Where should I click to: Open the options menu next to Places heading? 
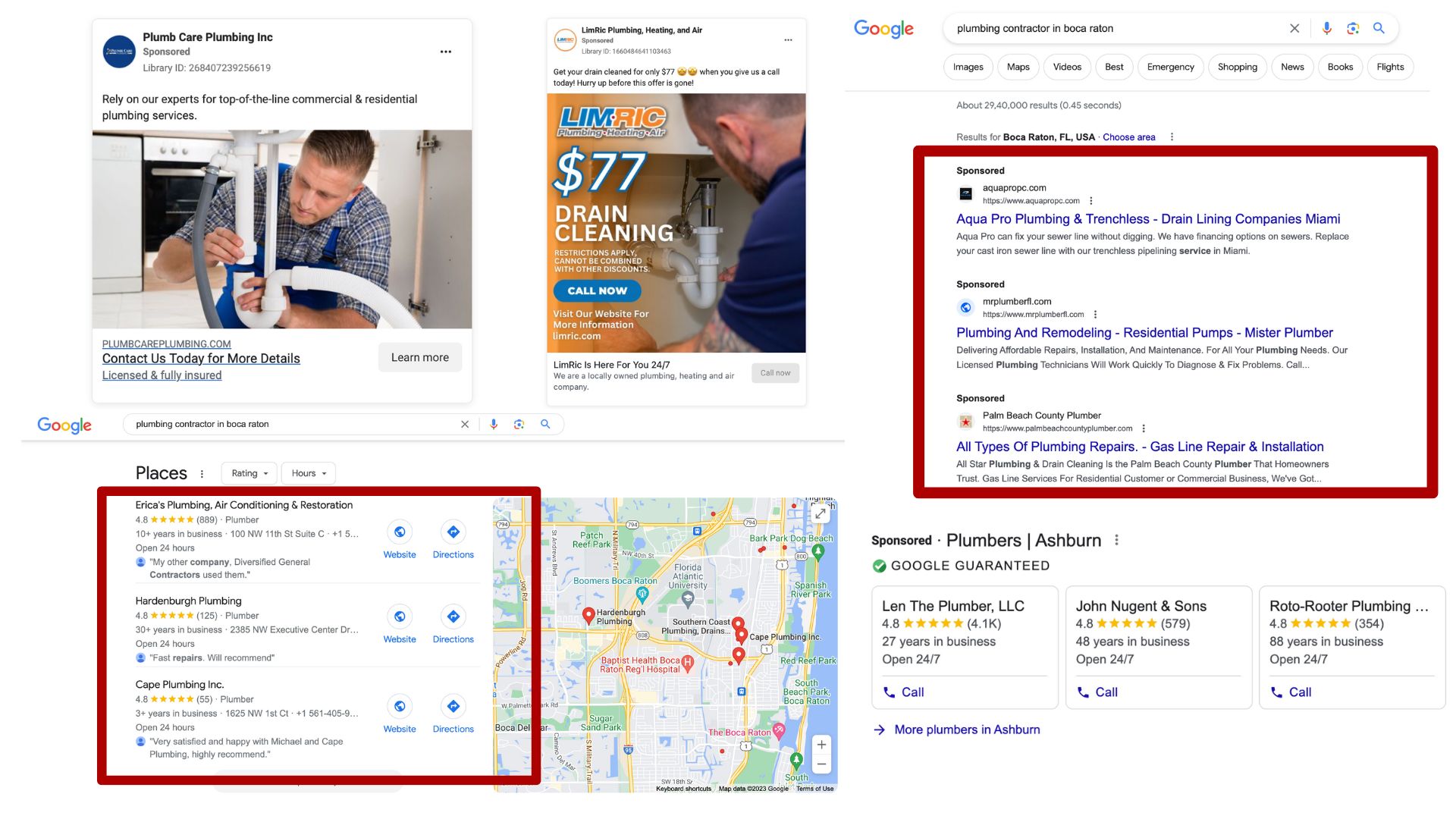pyautogui.click(x=202, y=474)
